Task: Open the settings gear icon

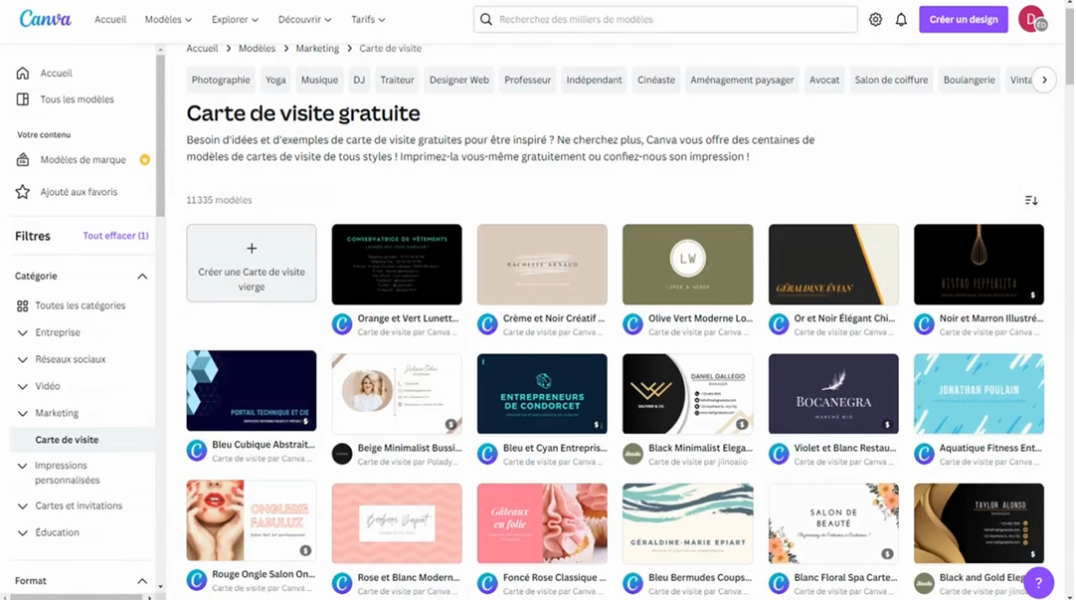Action: (x=875, y=19)
